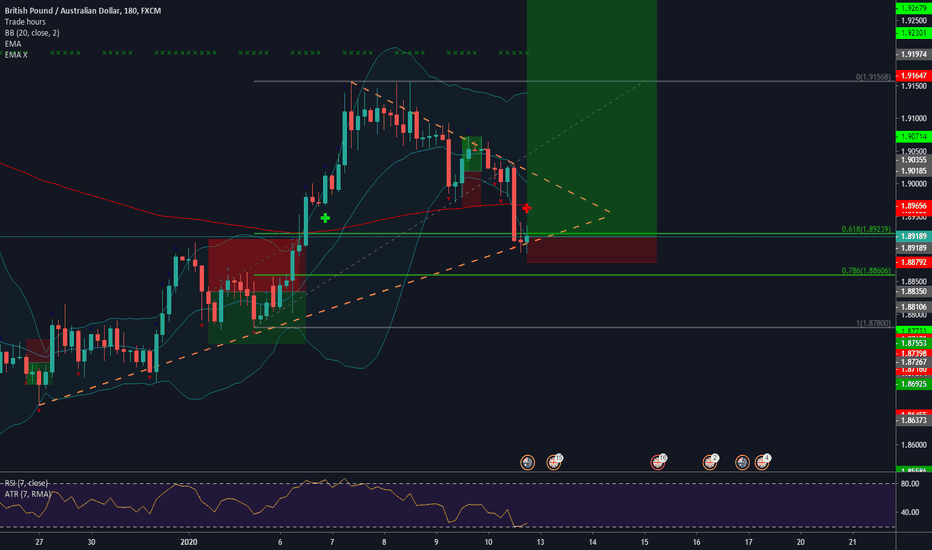The height and width of the screenshot is (550, 932).
Task: Open the event icon with badge 2
Action: click(x=711, y=462)
